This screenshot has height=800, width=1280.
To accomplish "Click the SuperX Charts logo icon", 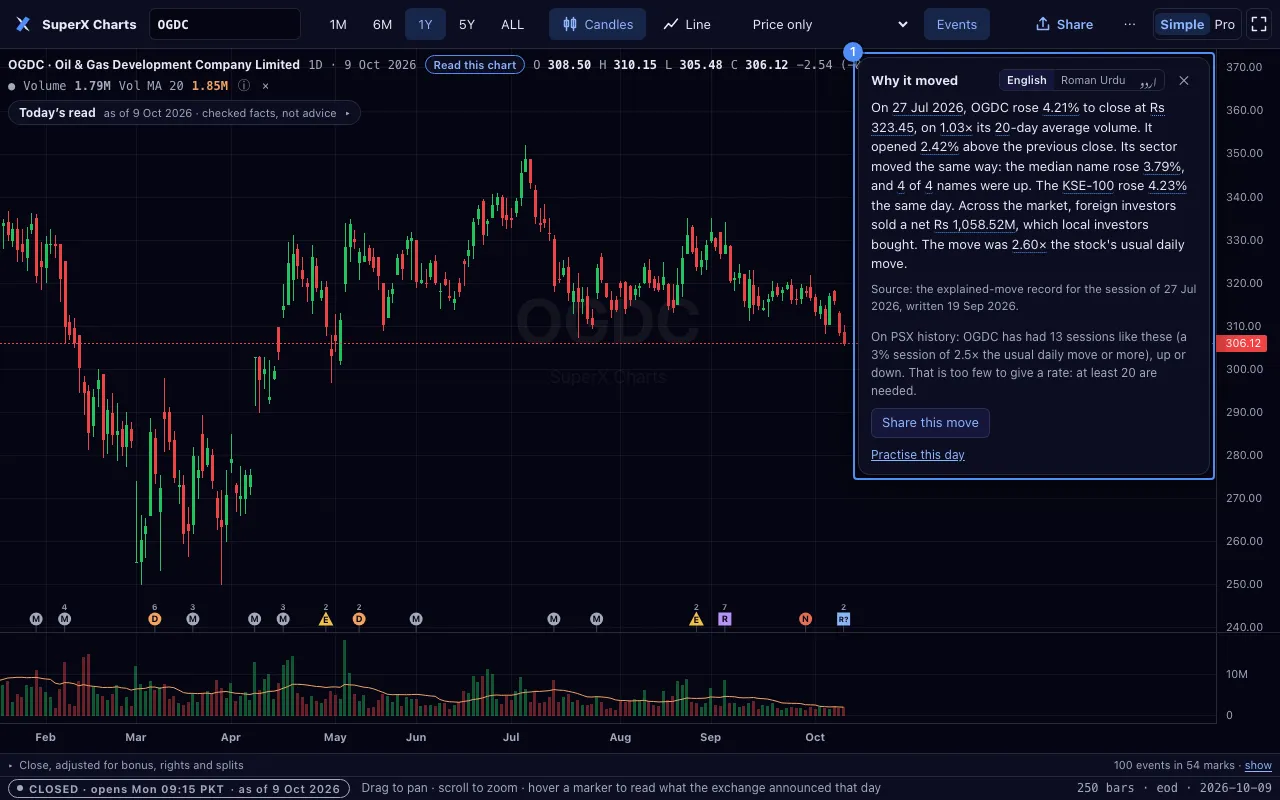I will [23, 24].
